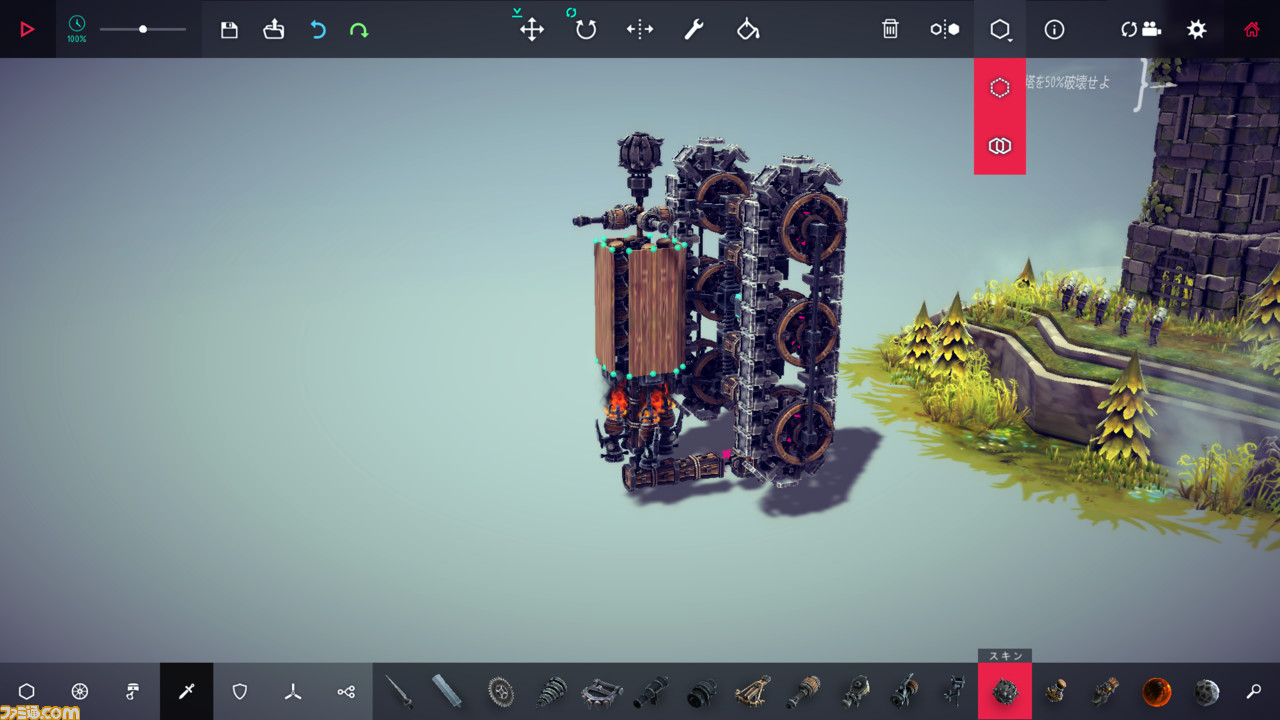Select the paint bucket skin tool

748,29
